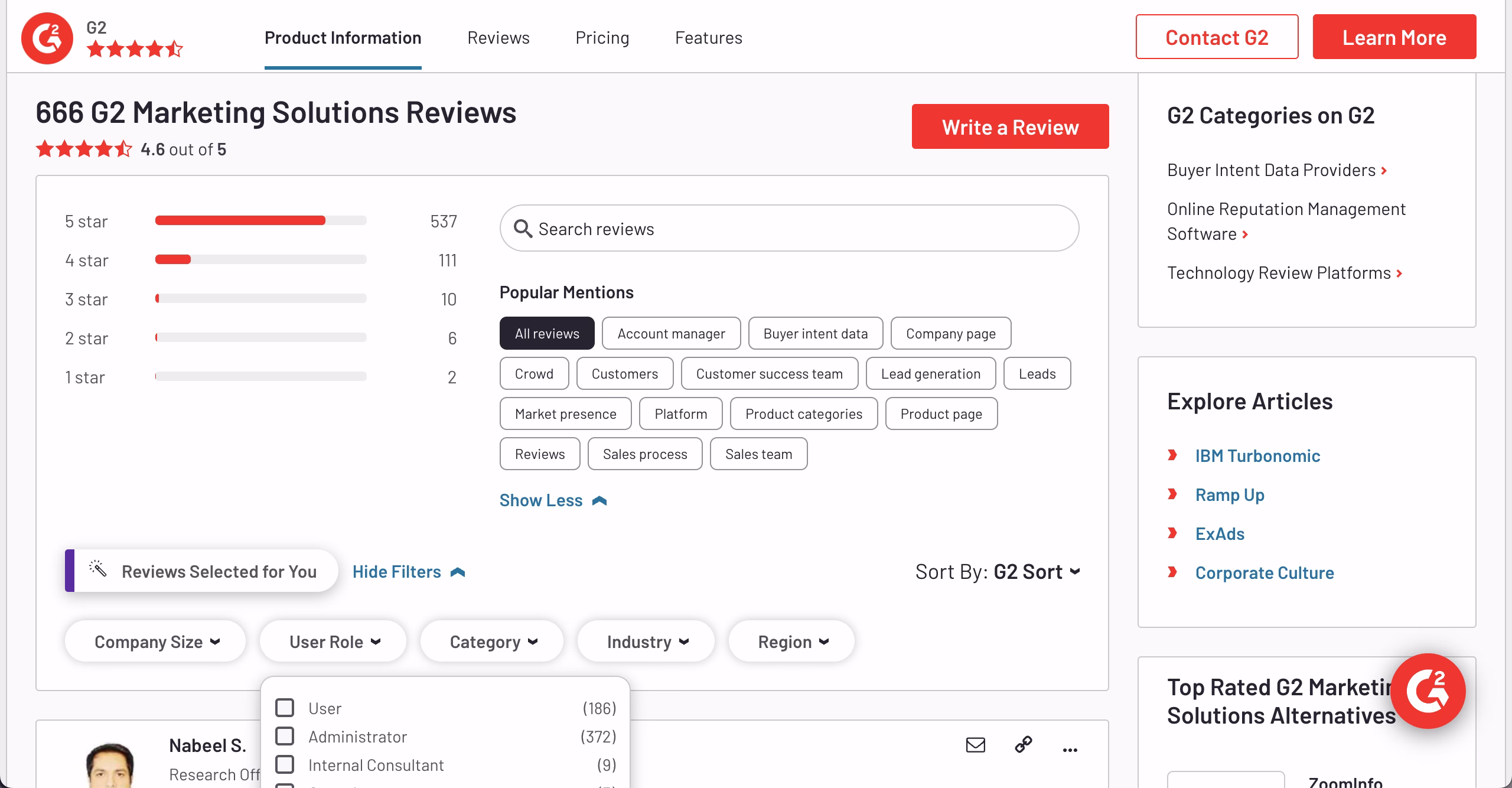Tick the Administrator checkbox
The image size is (1512, 788).
tap(285, 736)
